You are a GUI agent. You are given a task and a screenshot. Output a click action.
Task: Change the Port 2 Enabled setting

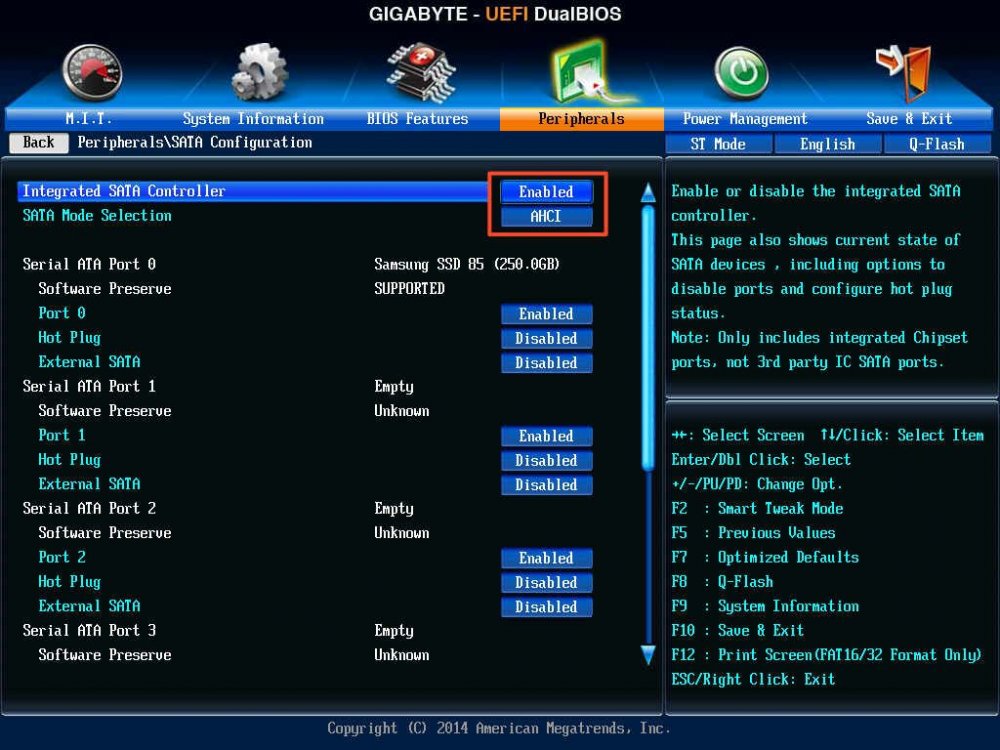[x=546, y=558]
